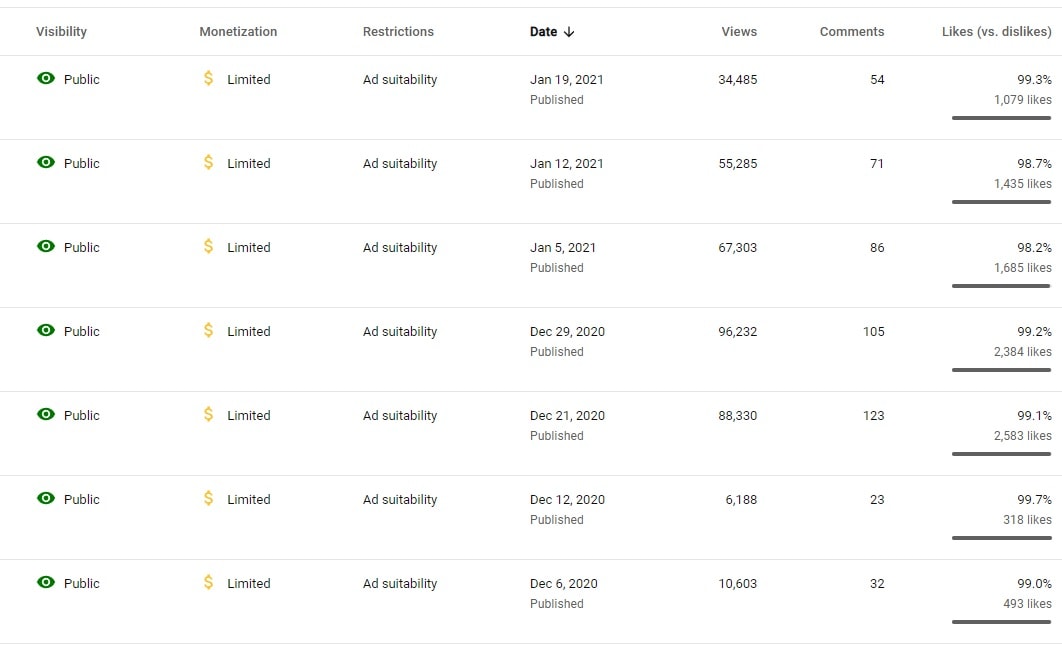Click the sort arrow next to Date
The height and width of the screenshot is (648, 1062).
[569, 32]
